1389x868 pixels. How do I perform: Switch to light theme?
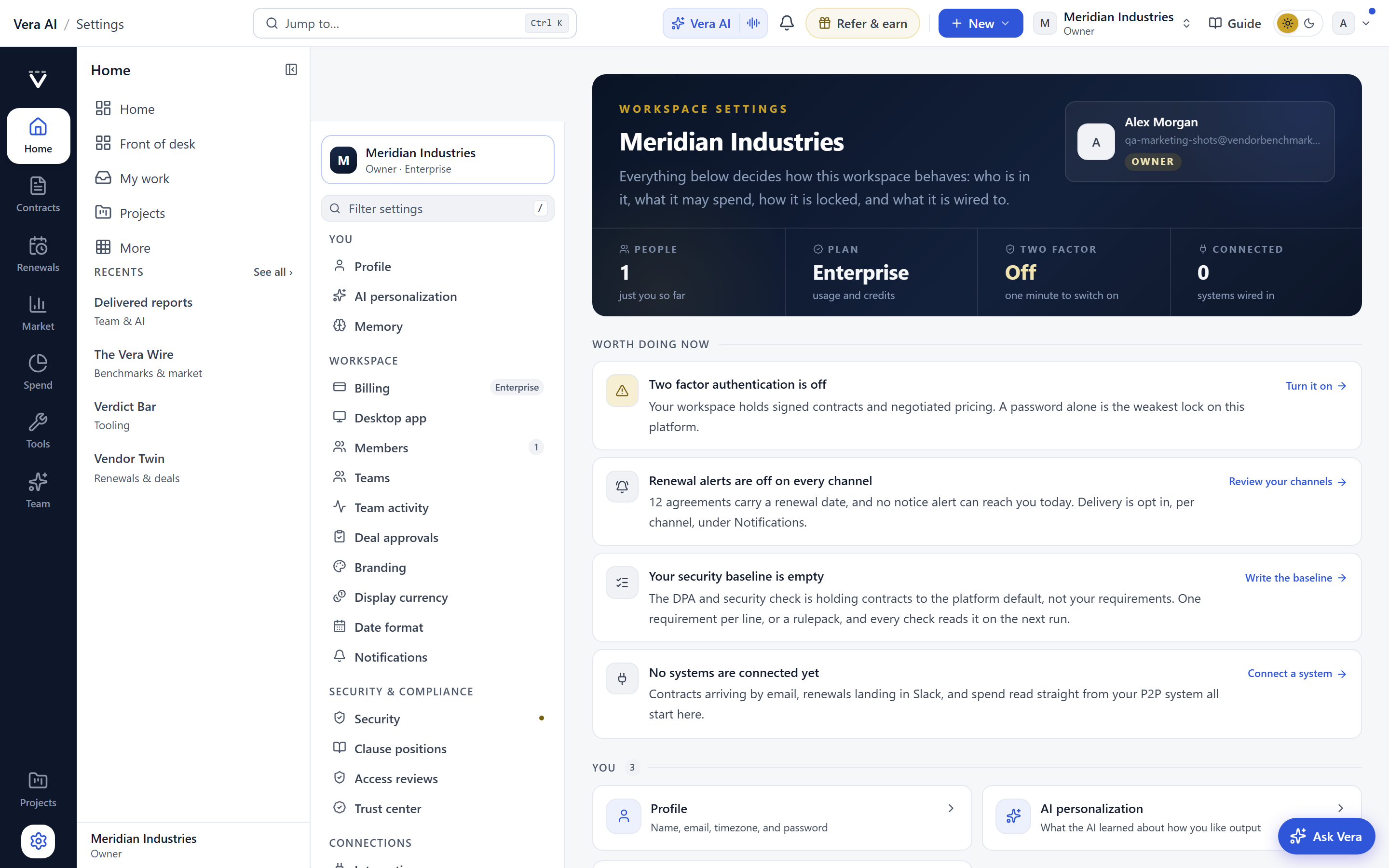point(1287,23)
